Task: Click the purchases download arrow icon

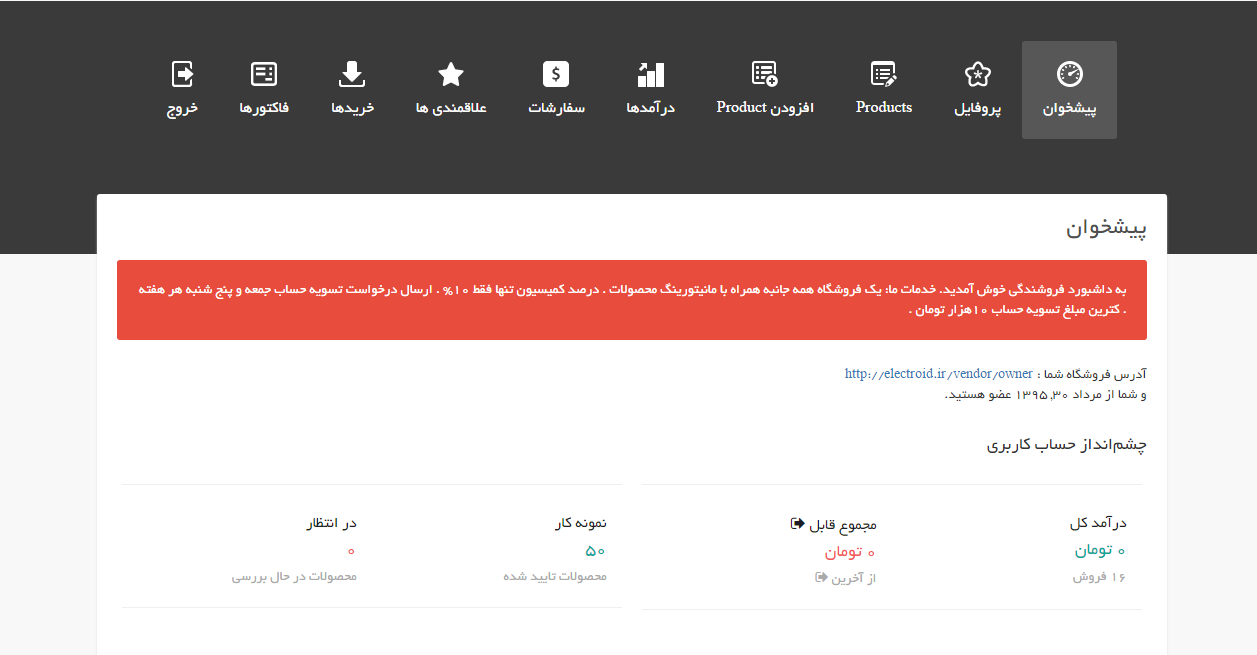Action: pyautogui.click(x=352, y=74)
